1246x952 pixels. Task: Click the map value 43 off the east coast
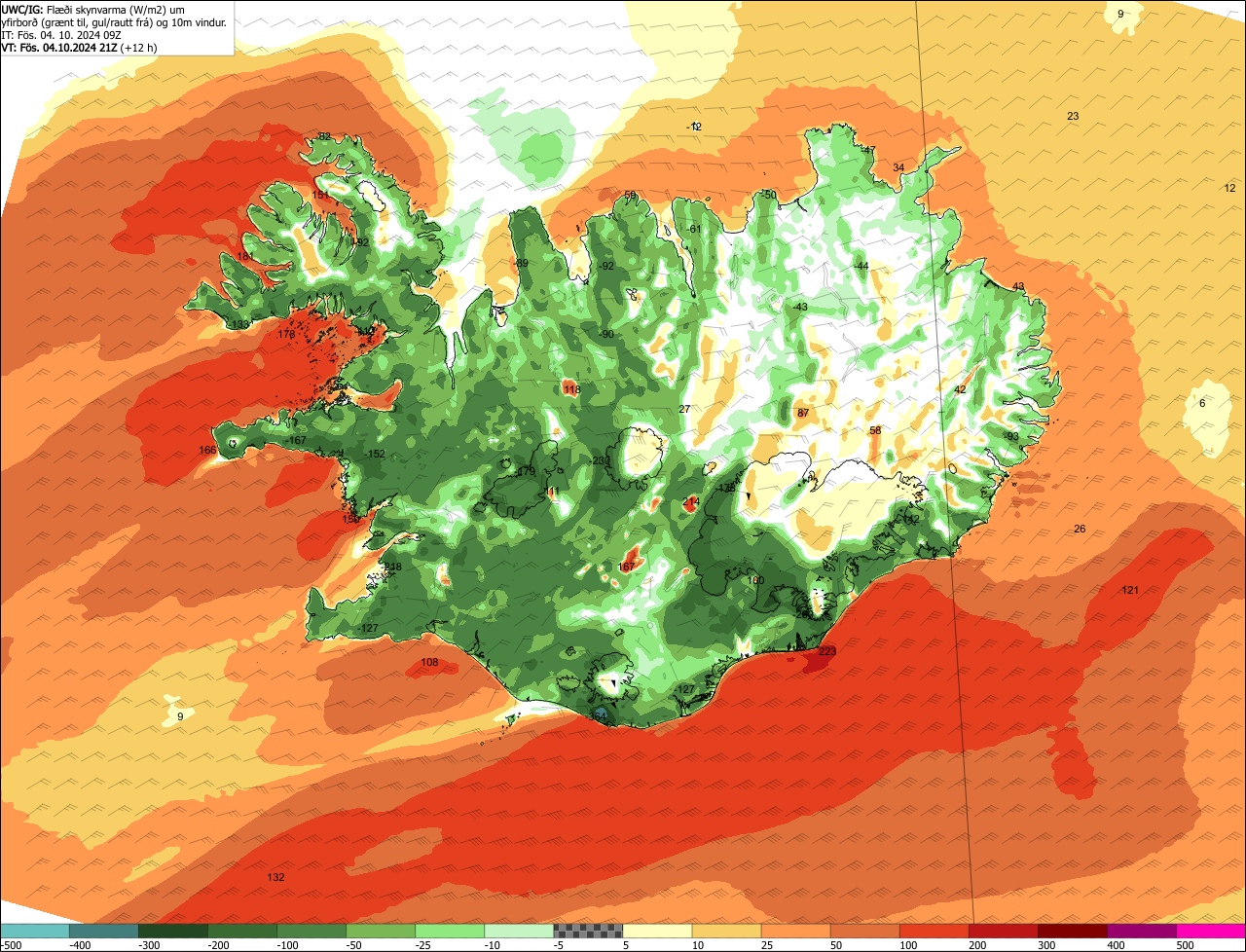(1018, 286)
